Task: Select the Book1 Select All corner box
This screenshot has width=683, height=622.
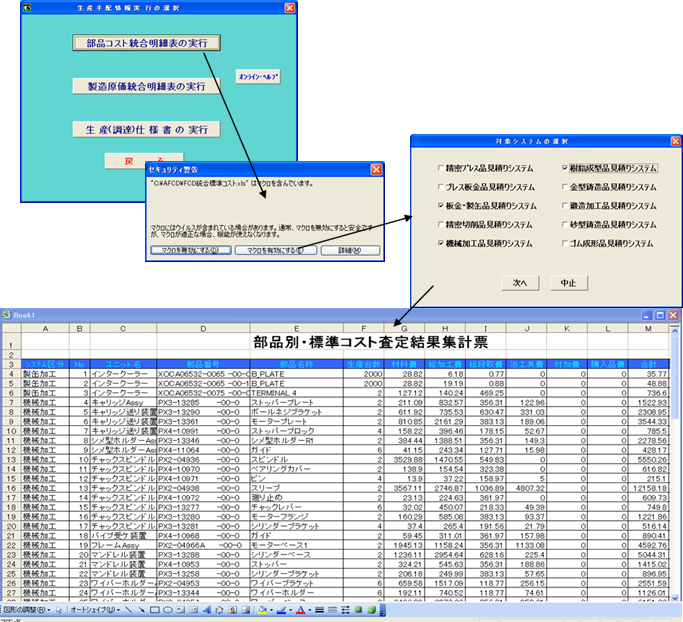Action: [x=11, y=328]
